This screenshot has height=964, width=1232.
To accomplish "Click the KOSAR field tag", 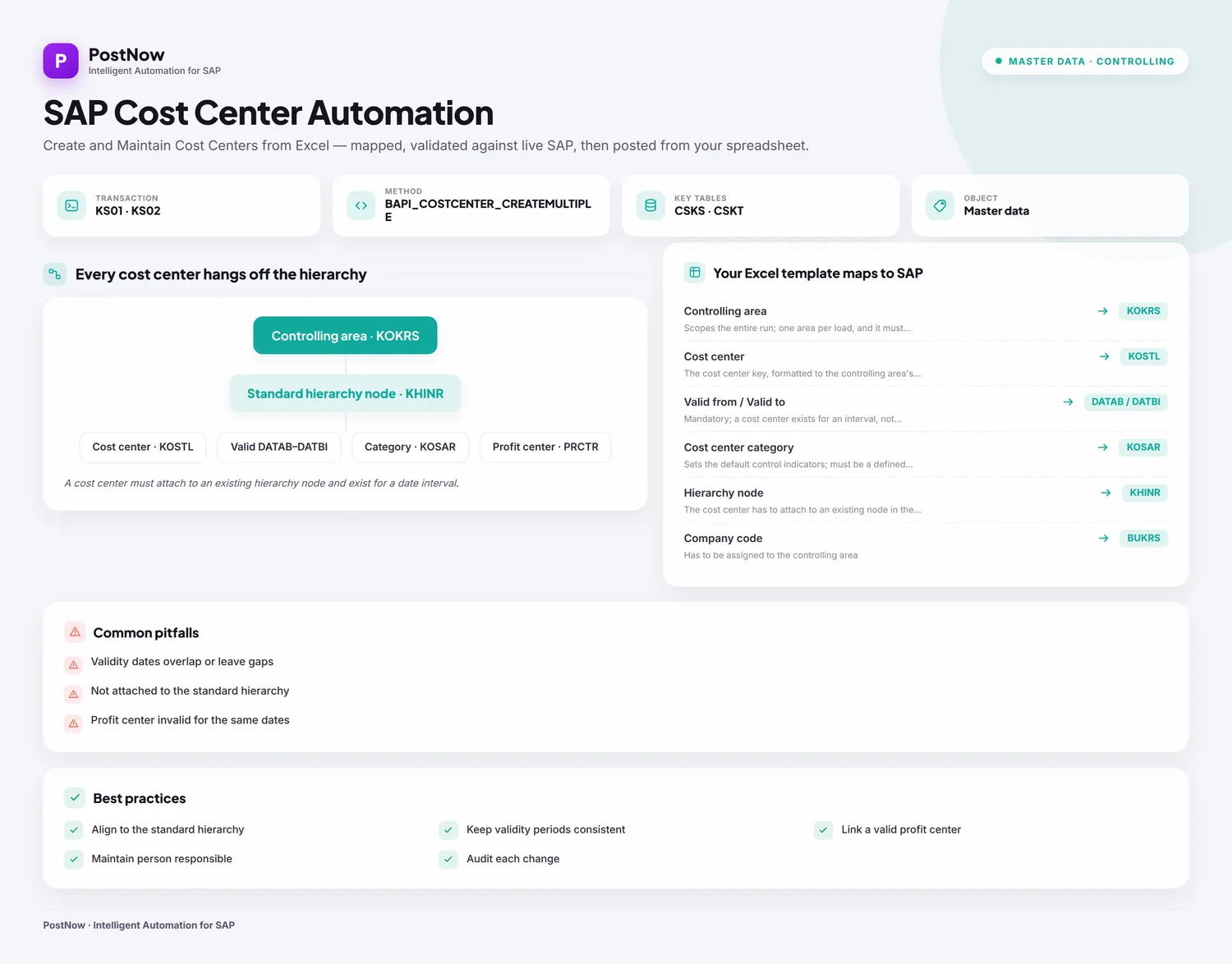I will 1143,448.
